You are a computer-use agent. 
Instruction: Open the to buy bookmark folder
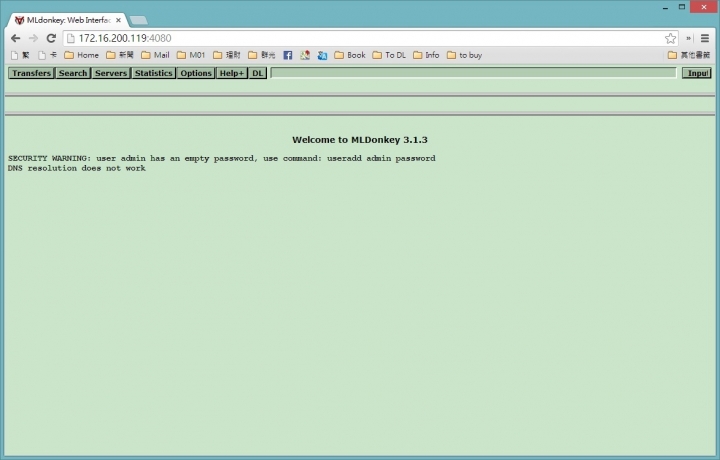pos(464,55)
